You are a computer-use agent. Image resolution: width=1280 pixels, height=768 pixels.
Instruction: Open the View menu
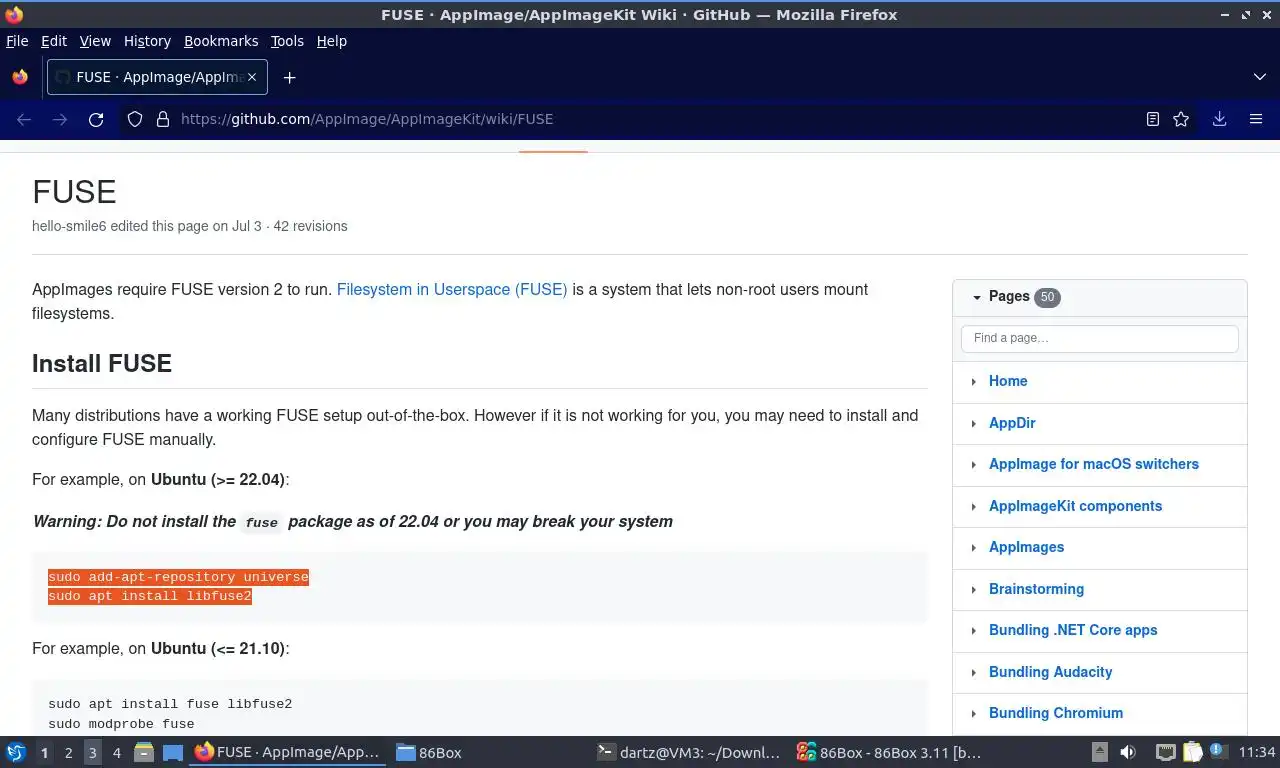(x=95, y=41)
